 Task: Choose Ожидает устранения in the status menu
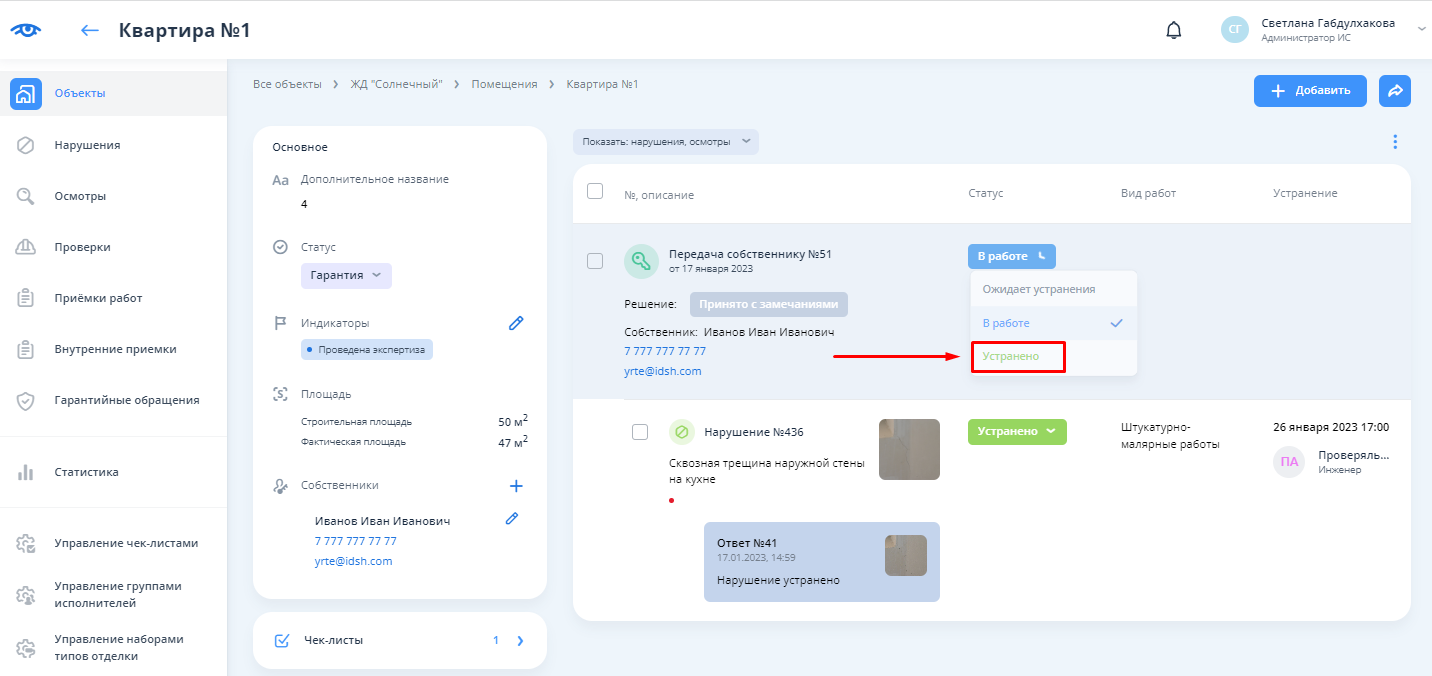point(1038,289)
